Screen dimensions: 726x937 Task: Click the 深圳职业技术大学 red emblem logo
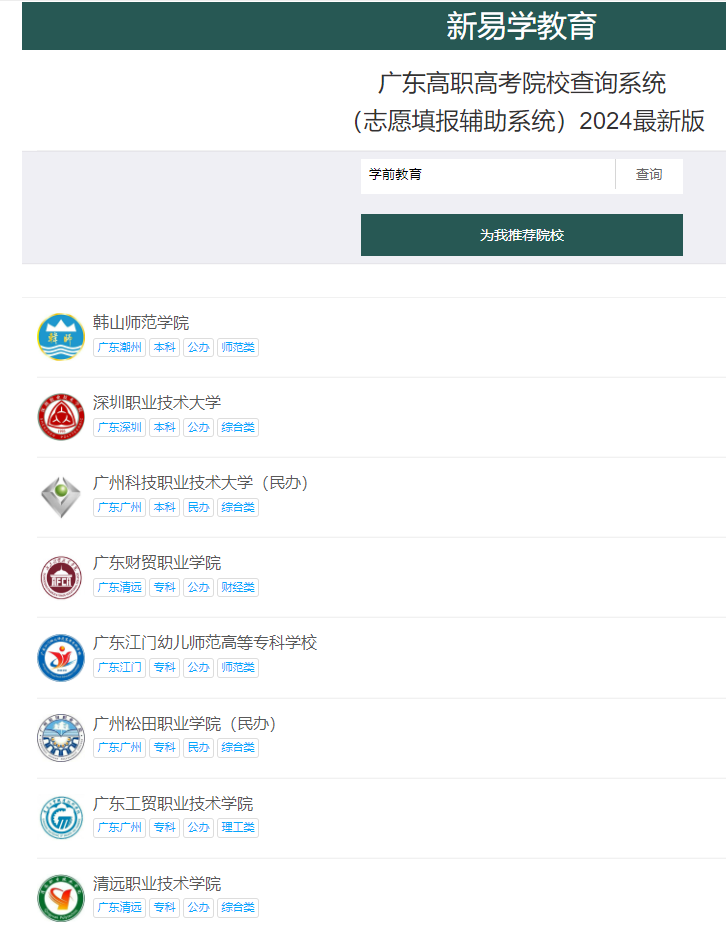[x=61, y=417]
